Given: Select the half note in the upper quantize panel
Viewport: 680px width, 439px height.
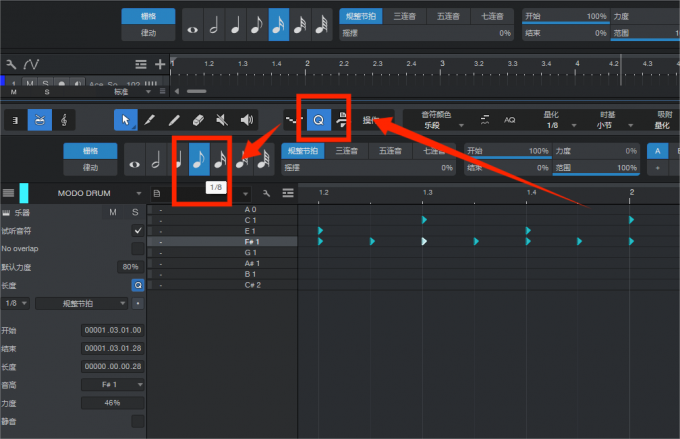Looking at the screenshot, I should [x=214, y=24].
